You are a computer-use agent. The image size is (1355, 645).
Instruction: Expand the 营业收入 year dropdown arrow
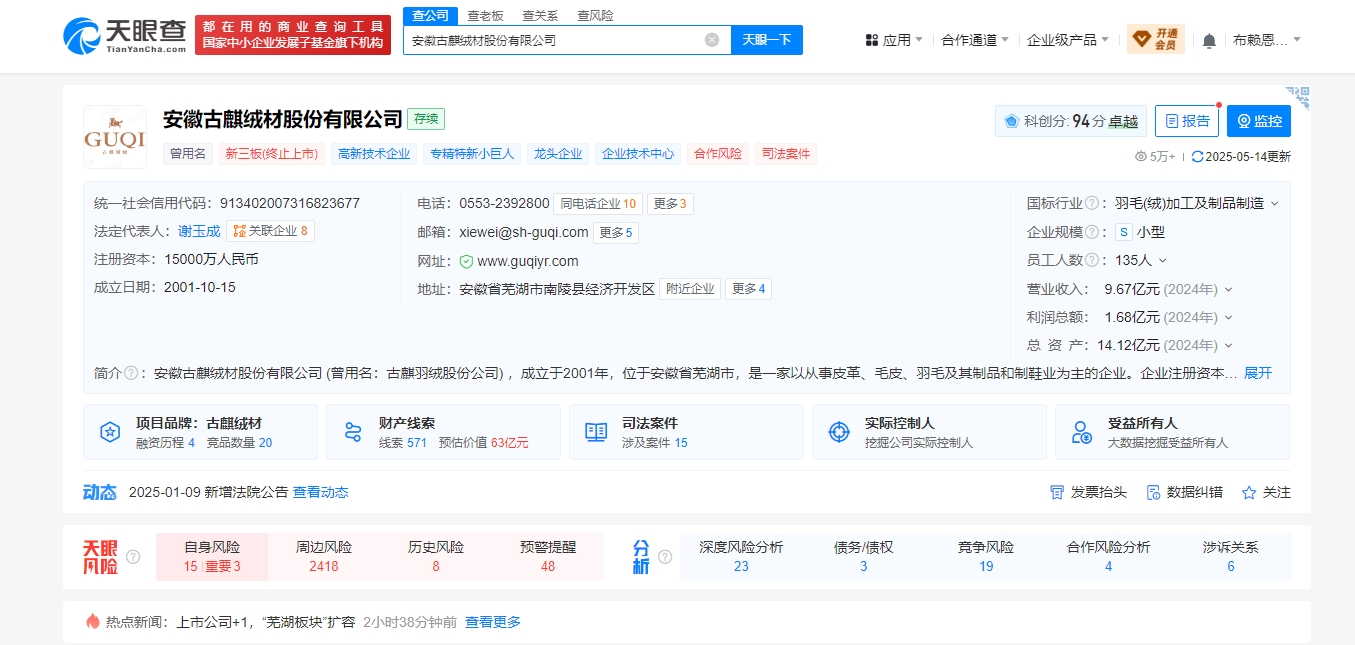(1229, 289)
